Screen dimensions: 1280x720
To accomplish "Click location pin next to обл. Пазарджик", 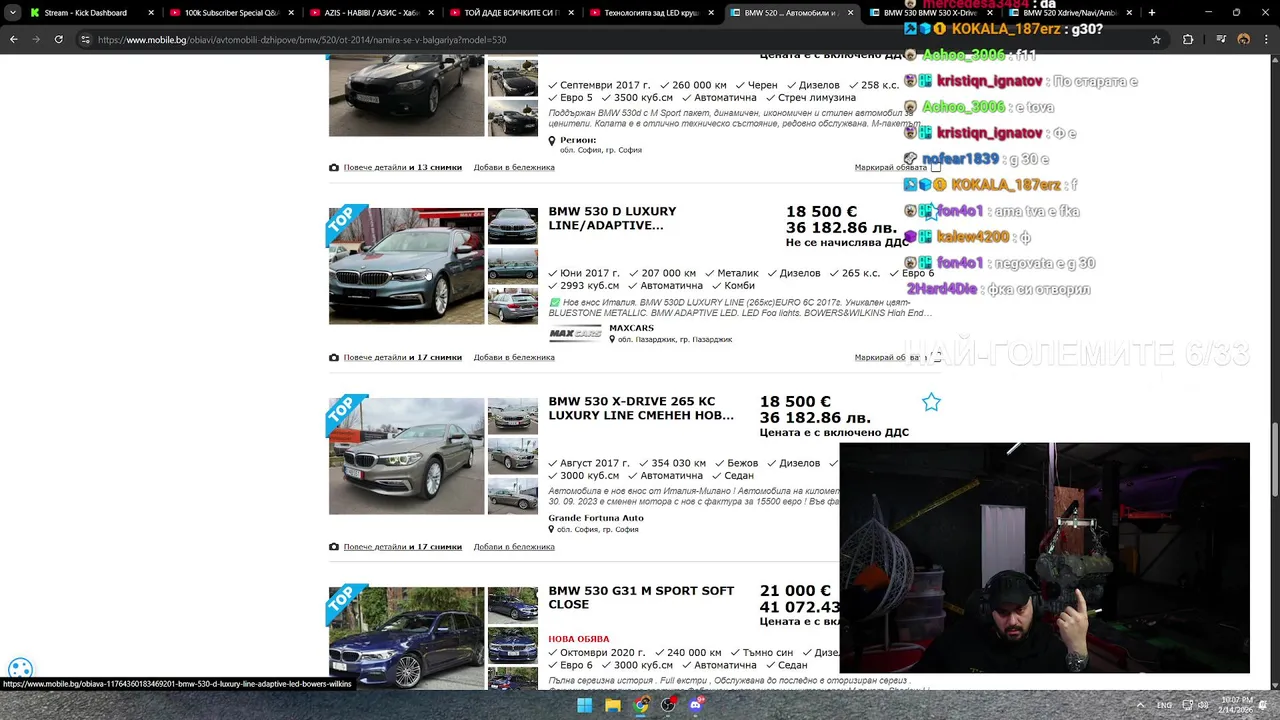I will [x=612, y=339].
